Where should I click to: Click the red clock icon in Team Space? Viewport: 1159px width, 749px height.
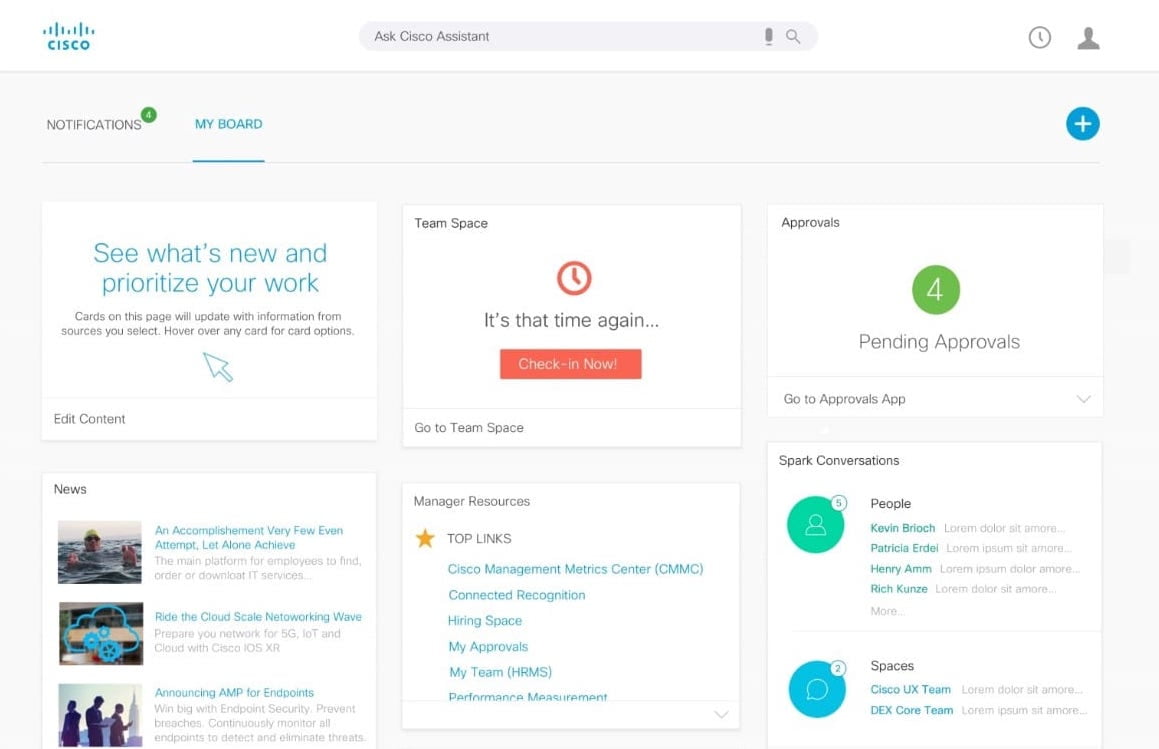[x=574, y=278]
